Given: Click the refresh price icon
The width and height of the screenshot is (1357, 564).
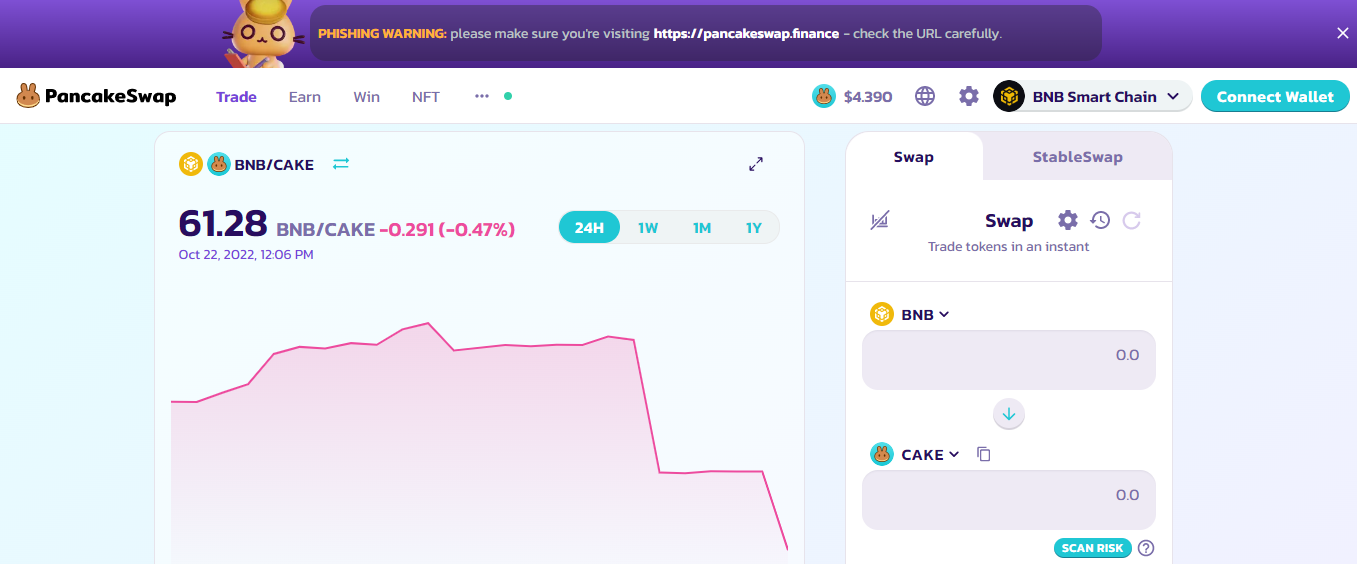Looking at the screenshot, I should 1131,220.
